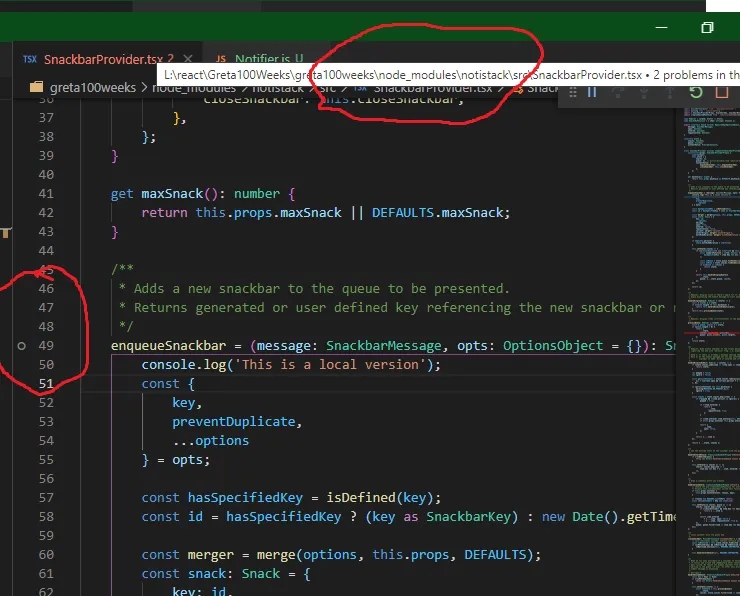Click the 'get maxSnack(): number' declaration
The width and height of the screenshot is (740, 596).
[x=203, y=194]
